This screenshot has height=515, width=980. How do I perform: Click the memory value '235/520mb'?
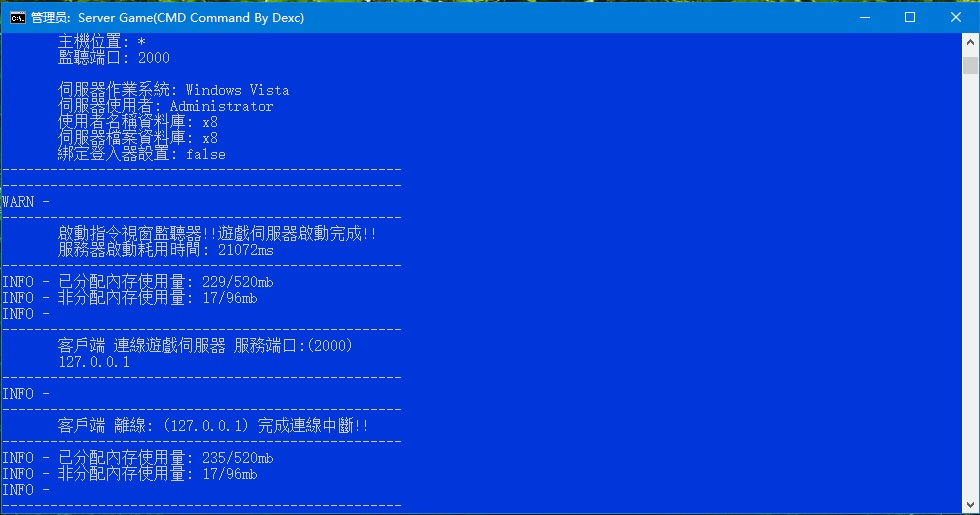coord(238,458)
